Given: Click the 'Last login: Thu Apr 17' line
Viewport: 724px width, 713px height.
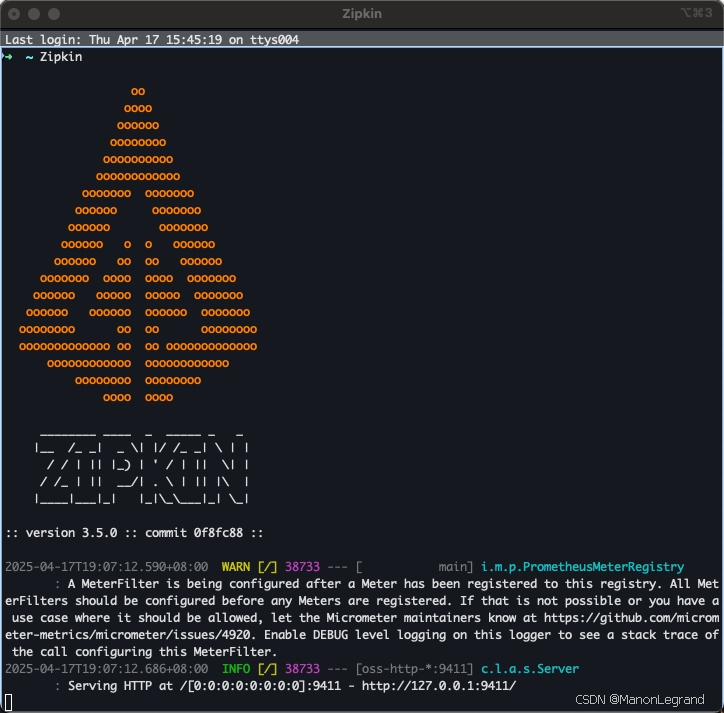Looking at the screenshot, I should [152, 40].
